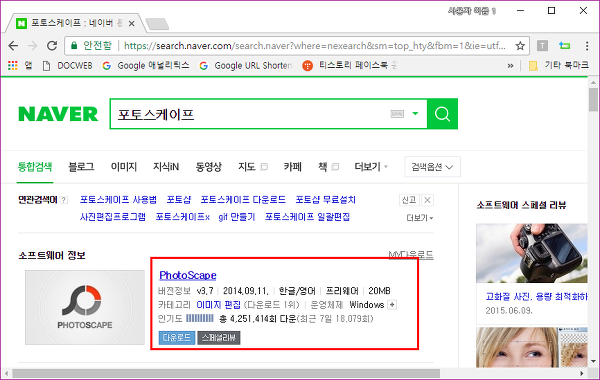Image resolution: width=600 pixels, height=380 pixels.
Task: Click related search 포토샵
Action: (179, 200)
